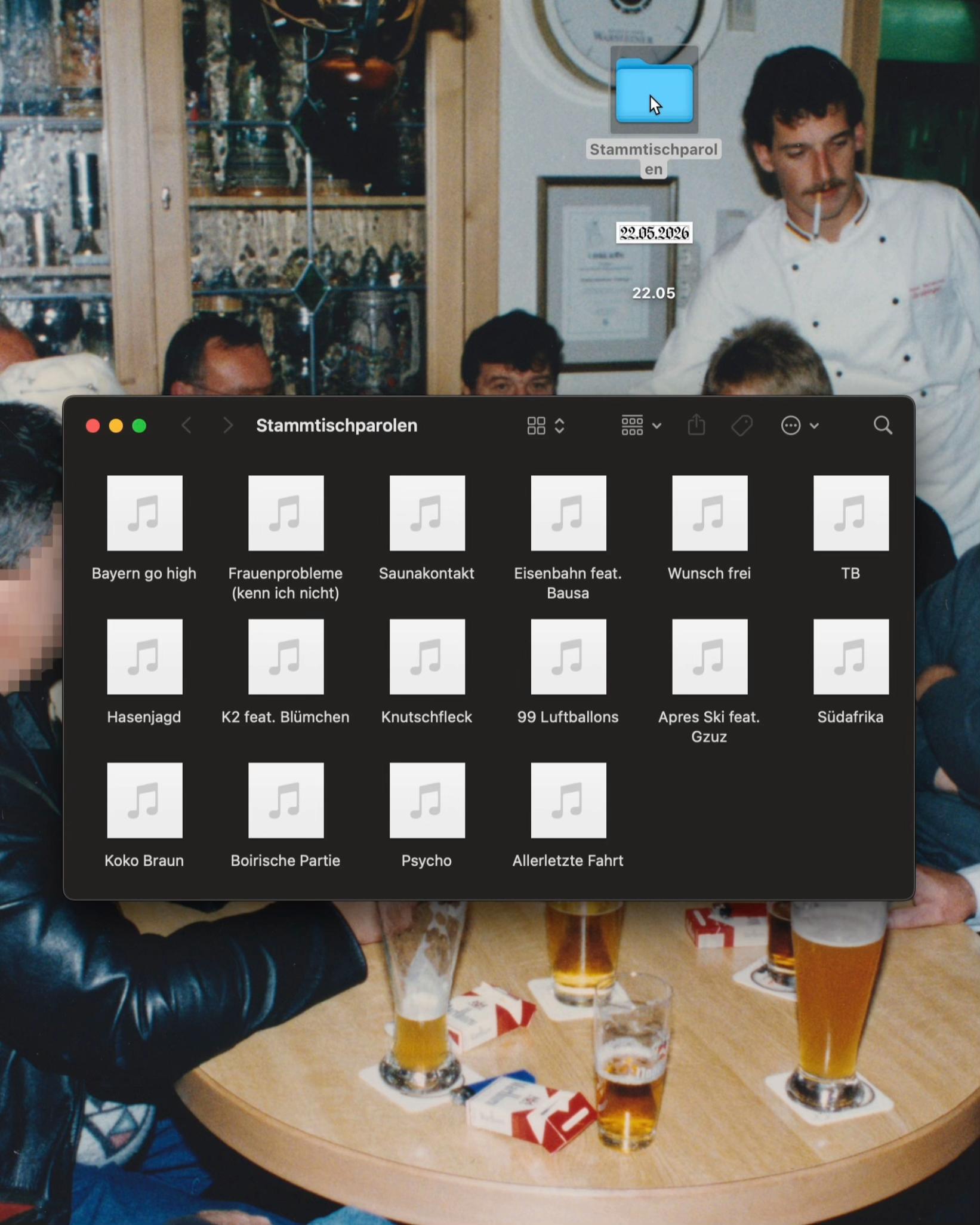
Task: Click the 'Apres Ski feat. Gzuz' file name
Action: (709, 727)
